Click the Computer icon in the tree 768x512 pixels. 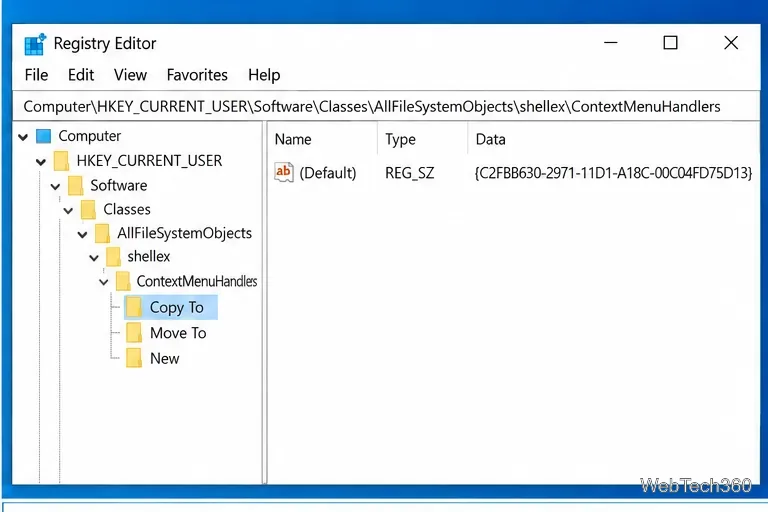coord(44,136)
